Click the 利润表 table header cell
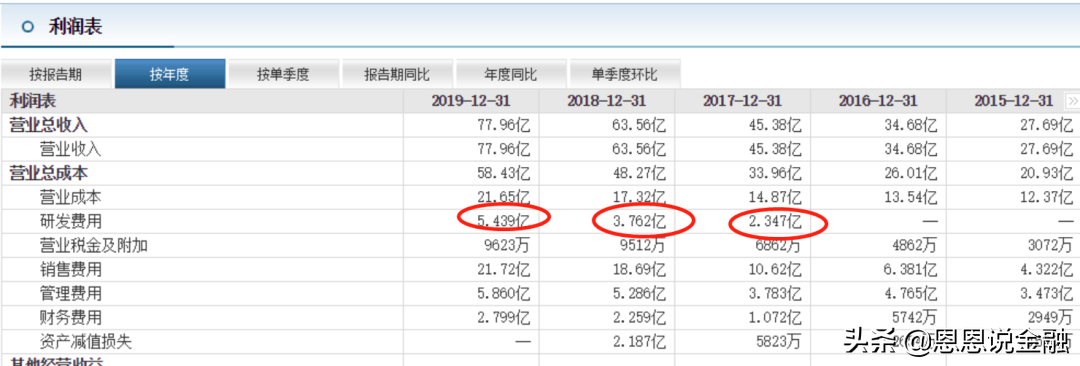The width and height of the screenshot is (1080, 366). (32, 101)
